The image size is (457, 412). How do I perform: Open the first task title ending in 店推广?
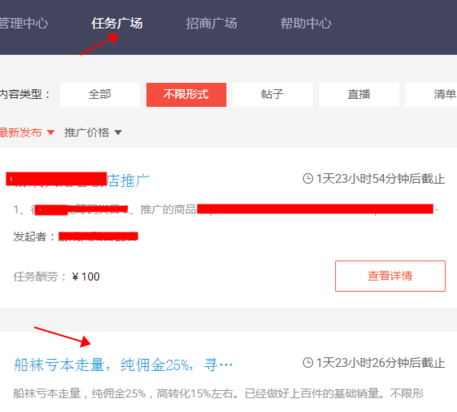tap(78, 180)
